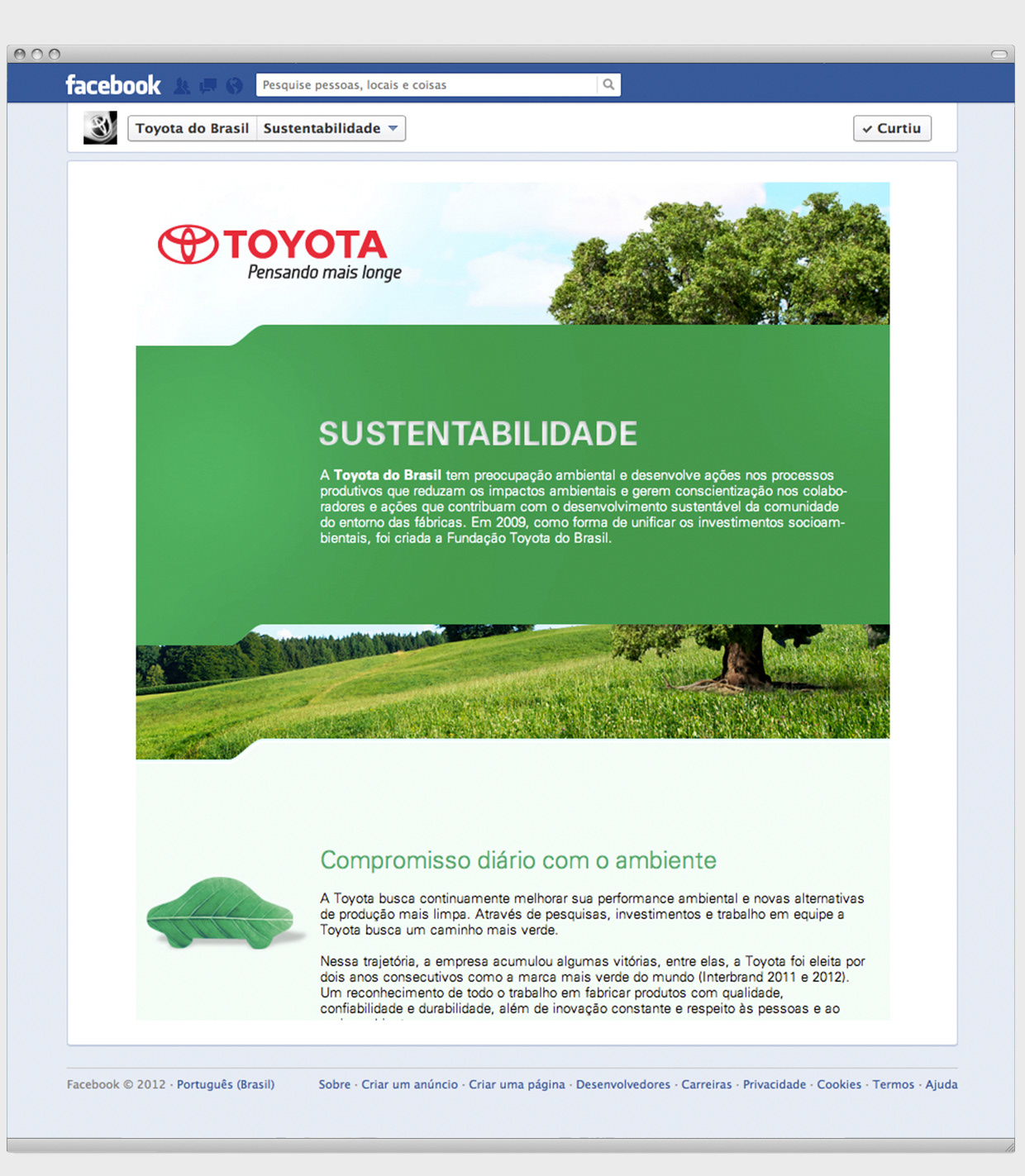Toggle the Curtiu like button
1025x1176 pixels.
pos(892,128)
